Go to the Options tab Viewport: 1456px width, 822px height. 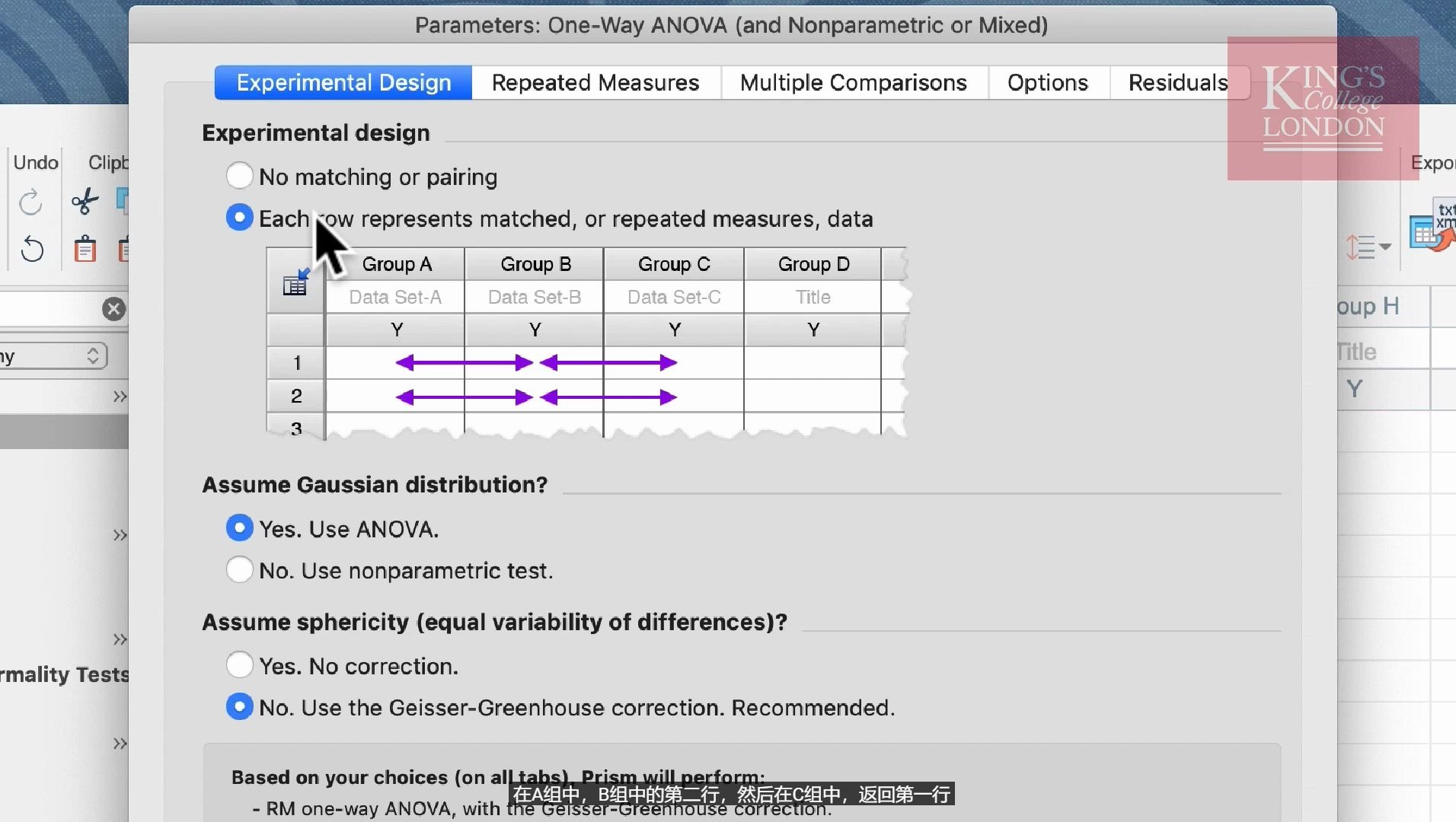[x=1048, y=82]
